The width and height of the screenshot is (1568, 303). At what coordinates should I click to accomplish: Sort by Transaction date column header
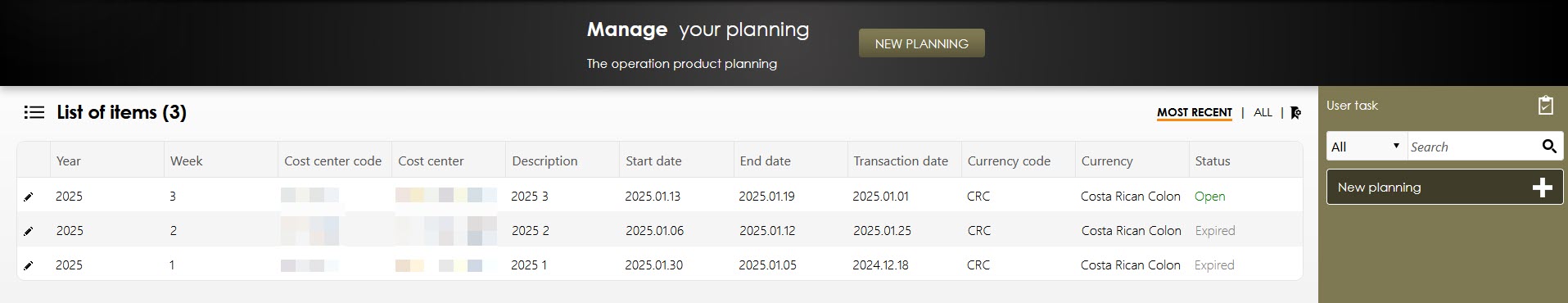pos(901,161)
